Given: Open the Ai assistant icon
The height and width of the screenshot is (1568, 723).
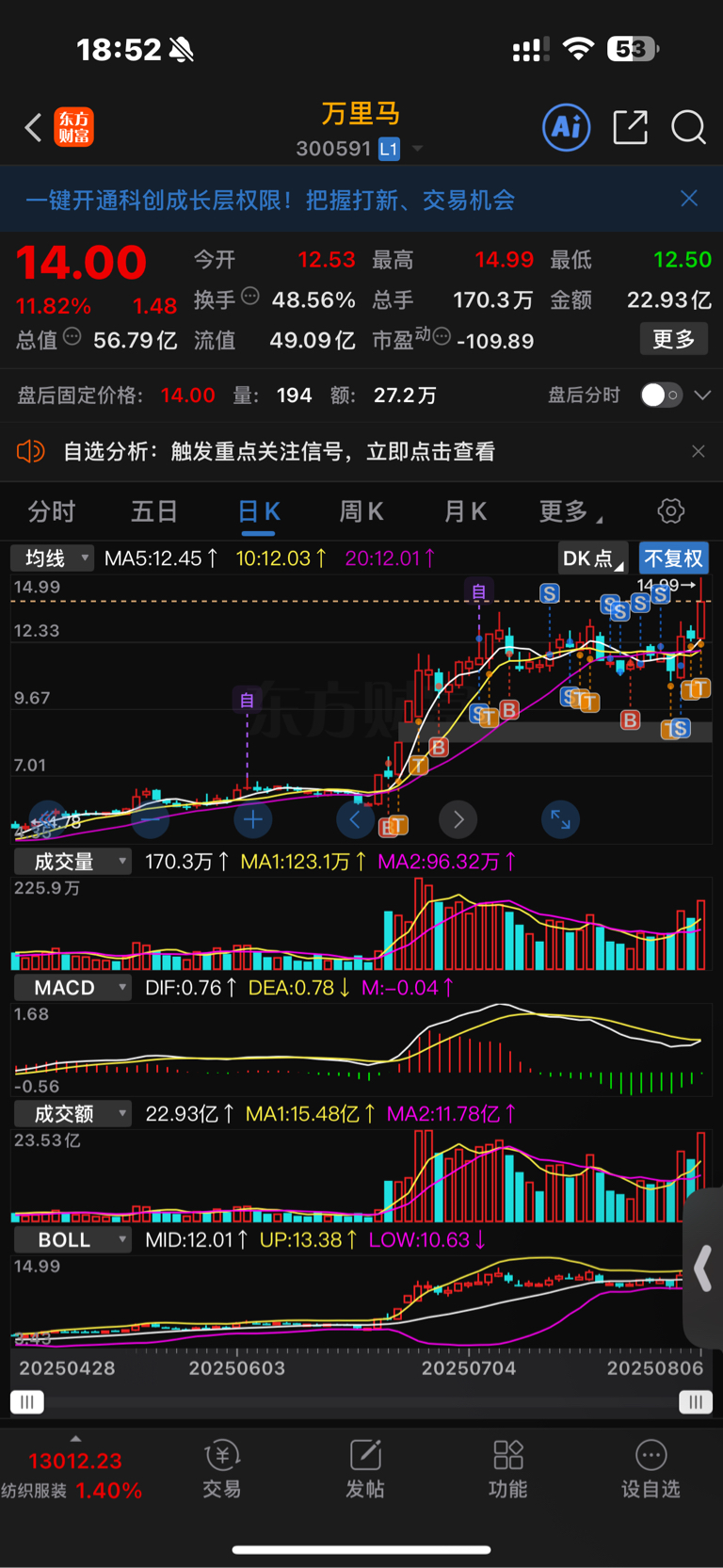Looking at the screenshot, I should point(567,127).
